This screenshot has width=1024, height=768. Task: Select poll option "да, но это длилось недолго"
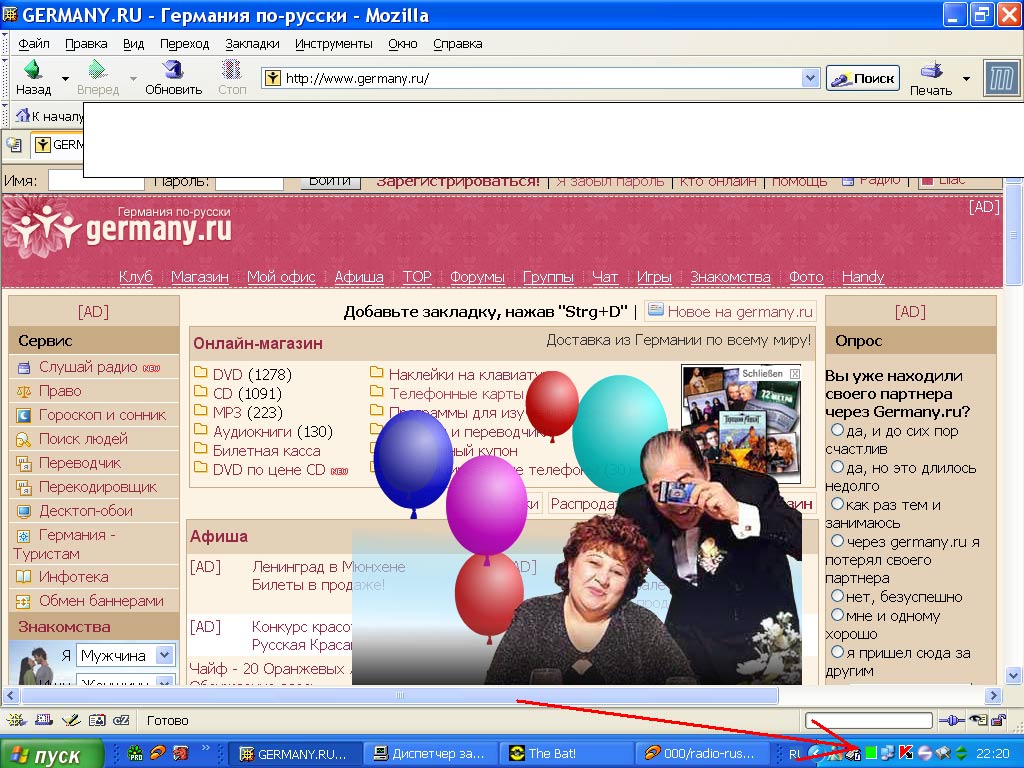click(837, 467)
